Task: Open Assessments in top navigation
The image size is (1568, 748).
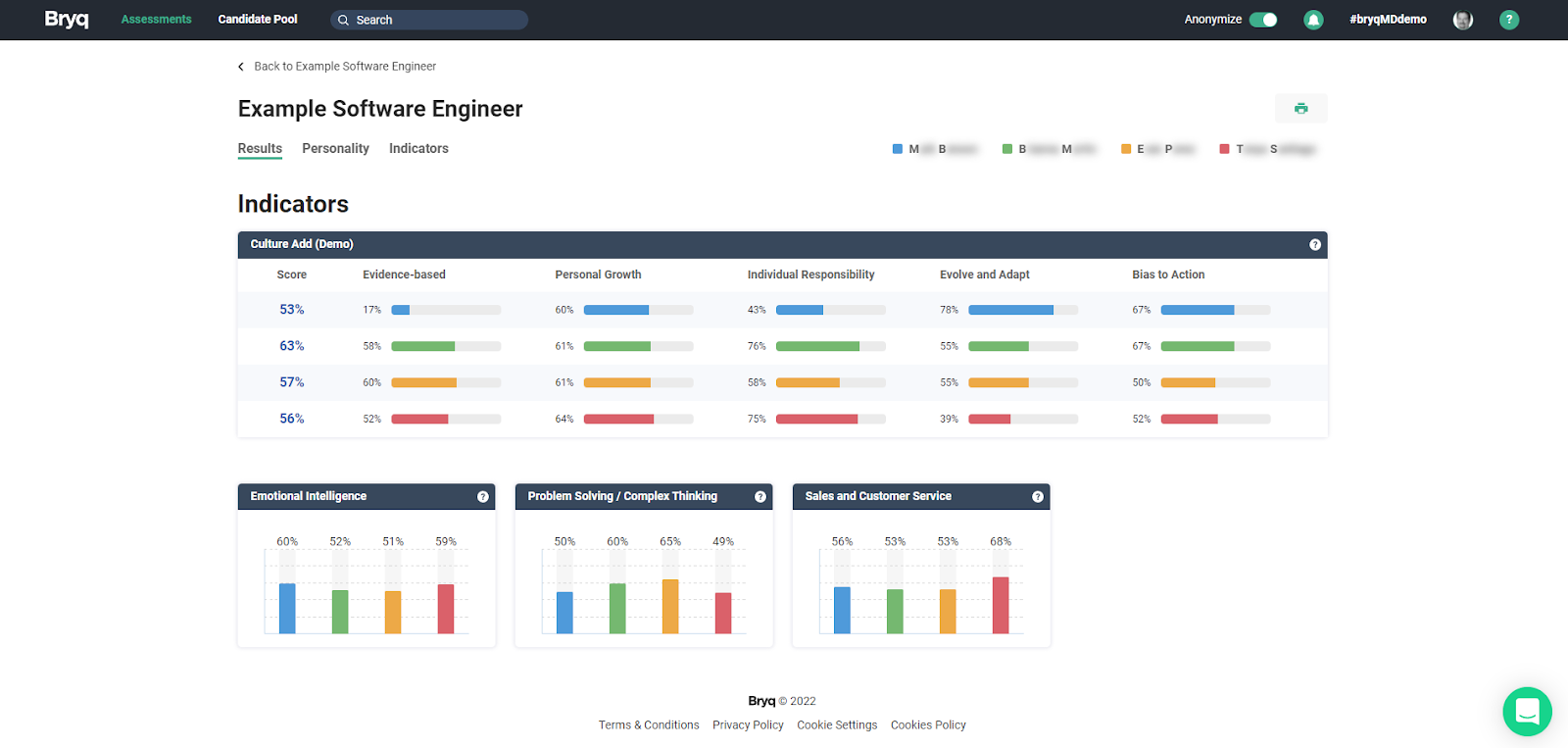Action: pos(156,20)
